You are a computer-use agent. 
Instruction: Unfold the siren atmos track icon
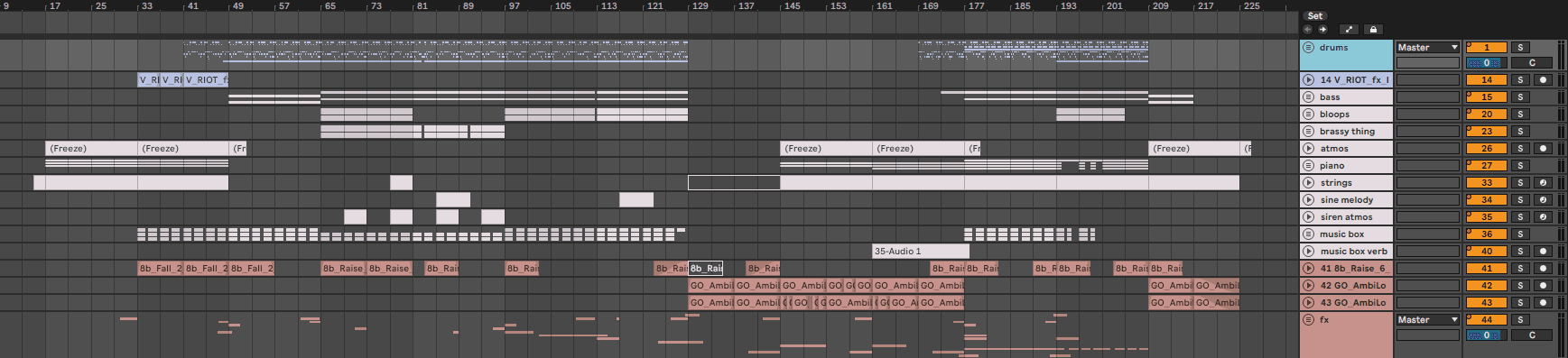(1308, 217)
